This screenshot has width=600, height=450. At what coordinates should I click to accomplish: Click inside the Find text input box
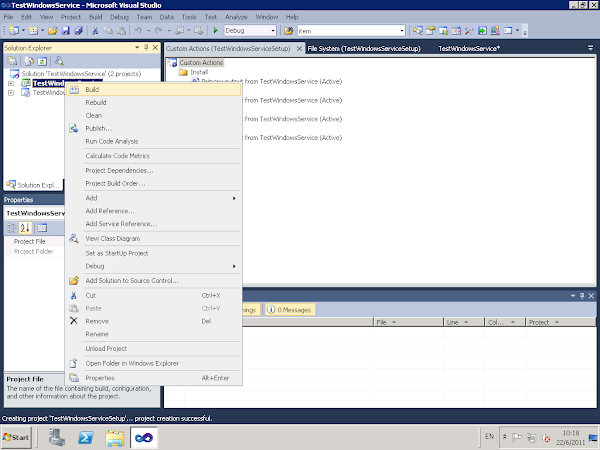pyautogui.click(x=348, y=31)
